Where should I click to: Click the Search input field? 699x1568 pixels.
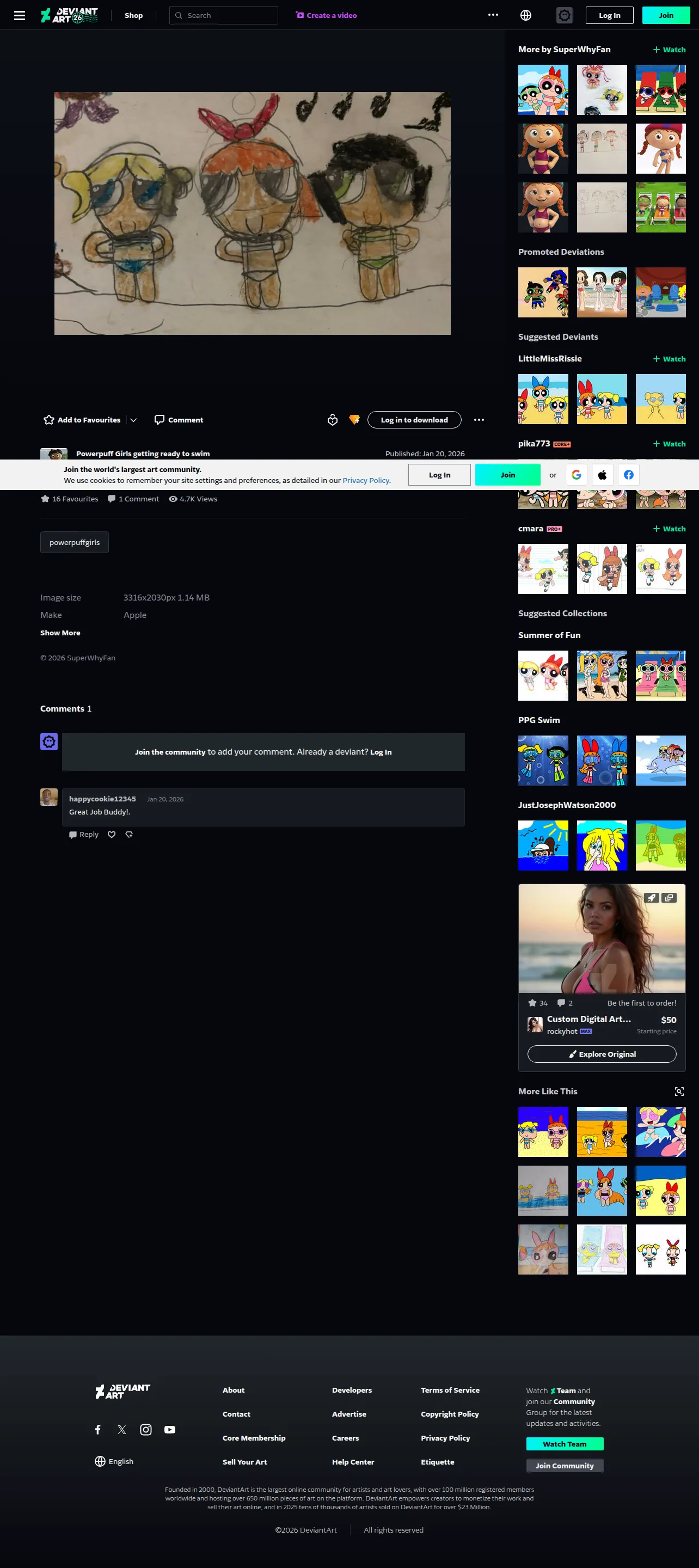[x=223, y=15]
